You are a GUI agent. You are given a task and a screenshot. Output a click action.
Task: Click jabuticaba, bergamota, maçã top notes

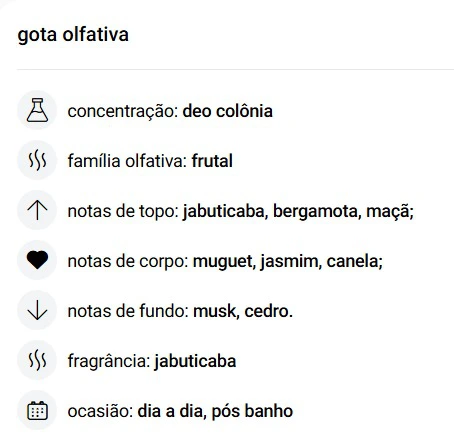tap(298, 211)
